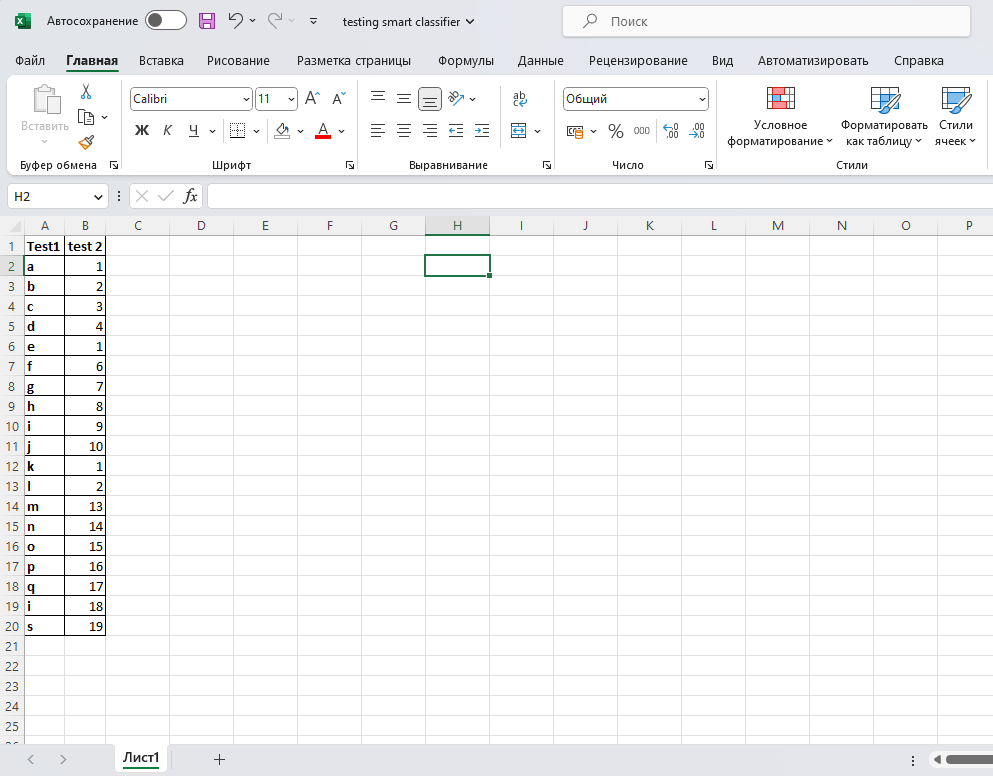
Task: Switch to the Формулы tab
Action: coord(465,61)
